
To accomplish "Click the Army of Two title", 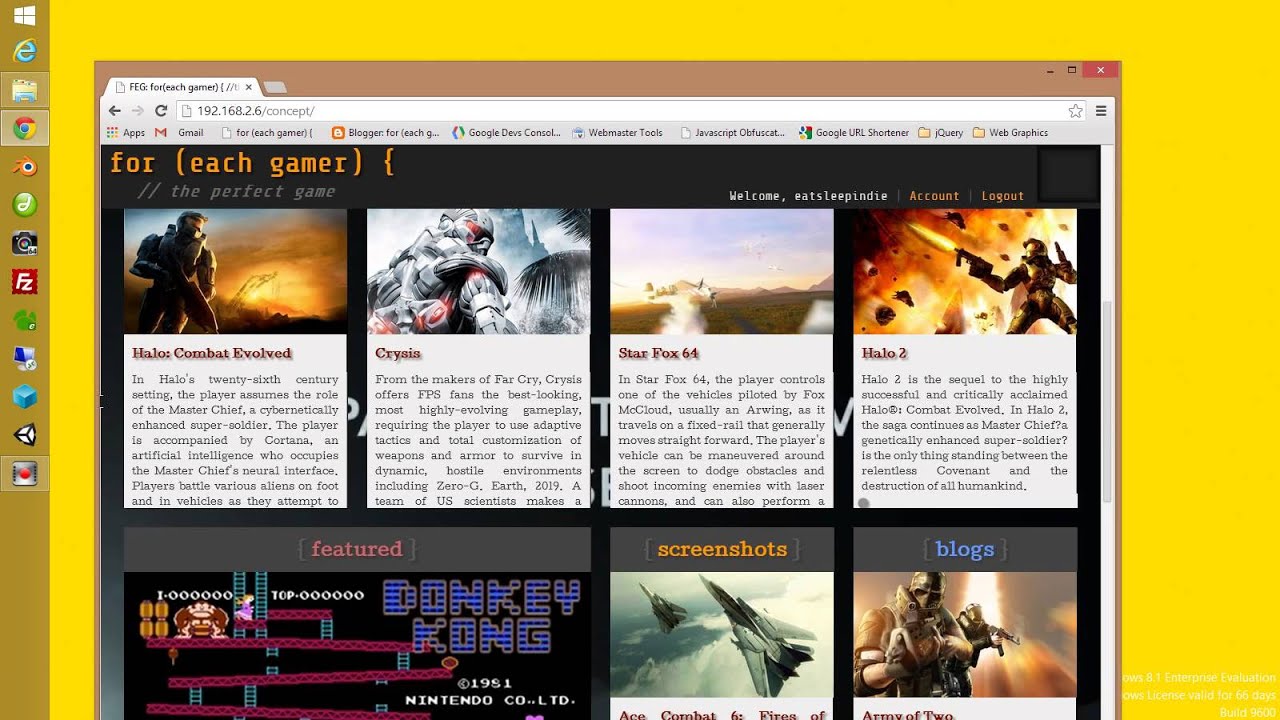I will [908, 714].
